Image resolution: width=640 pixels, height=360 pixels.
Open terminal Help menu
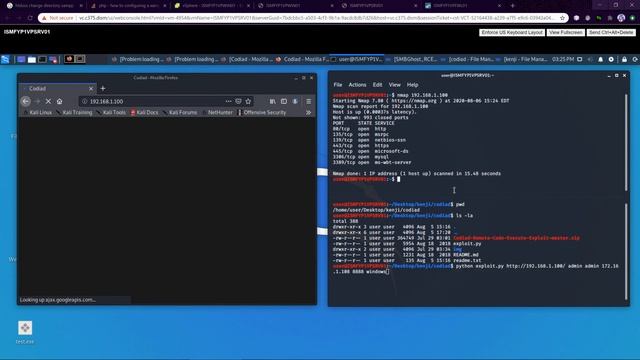click(412, 85)
